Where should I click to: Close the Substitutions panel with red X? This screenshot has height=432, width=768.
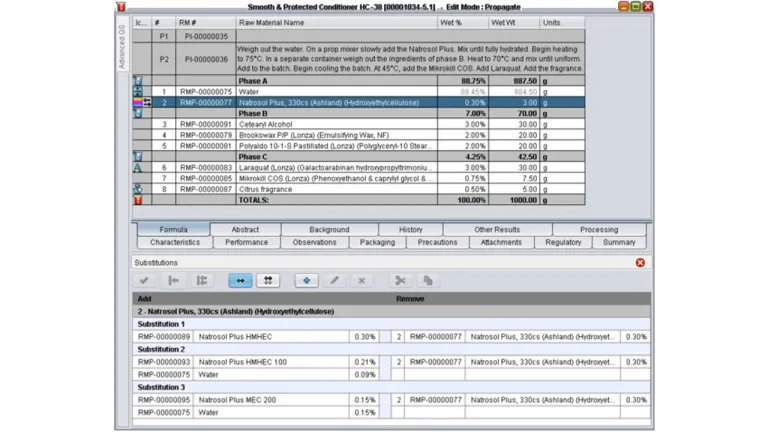coord(640,263)
